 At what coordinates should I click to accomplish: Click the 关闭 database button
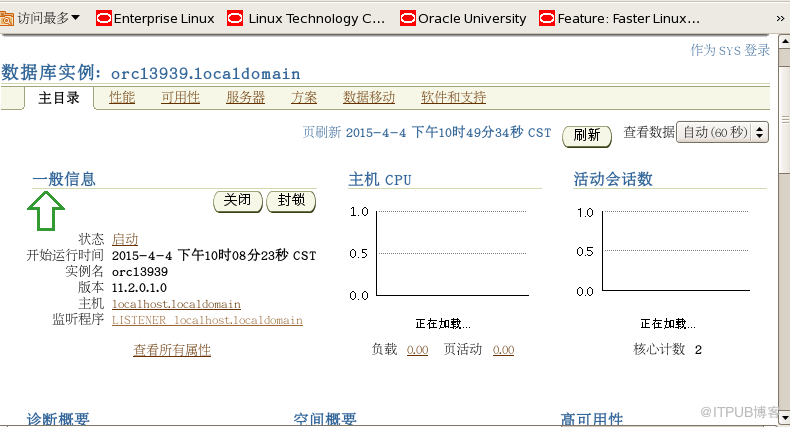[x=238, y=201]
